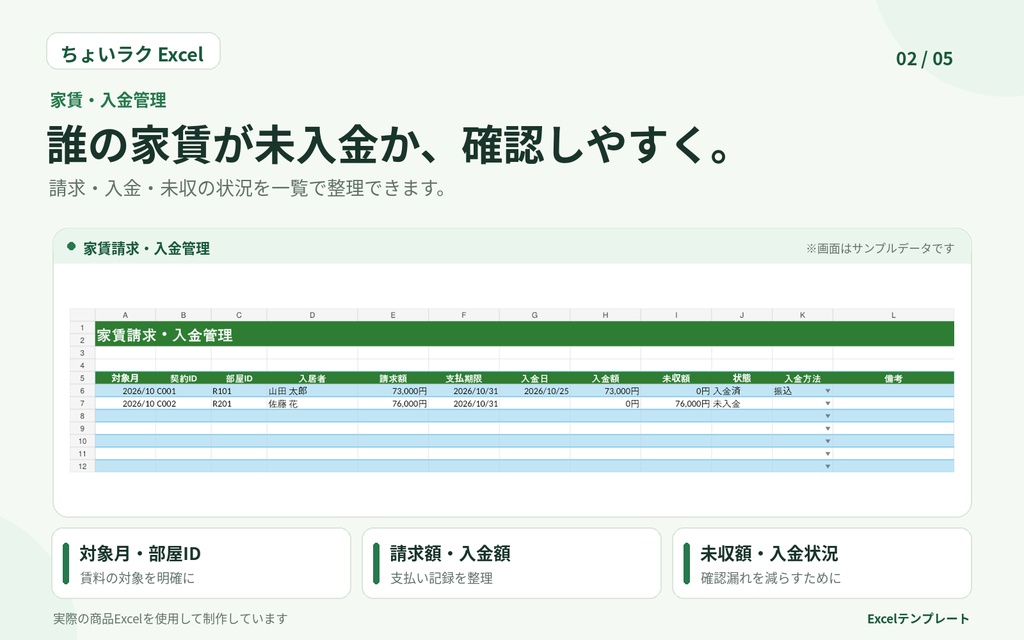Expand the dropdown arrow in row 8

[827, 416]
